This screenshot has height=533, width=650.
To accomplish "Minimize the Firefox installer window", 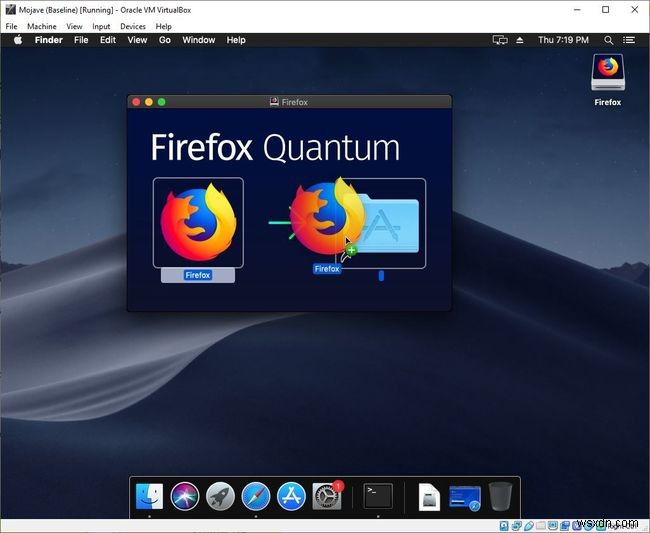I will tap(149, 102).
